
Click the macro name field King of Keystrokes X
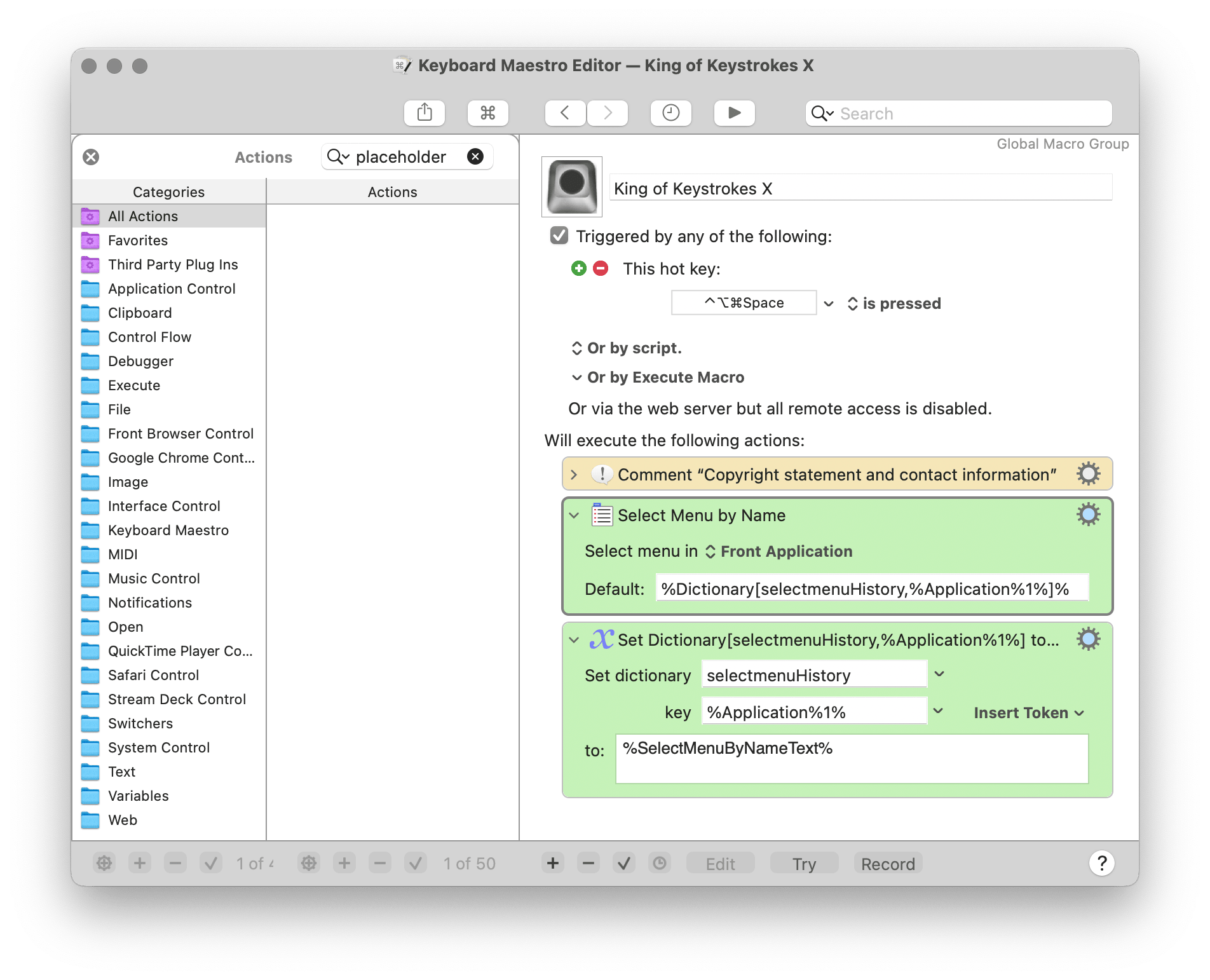point(860,188)
